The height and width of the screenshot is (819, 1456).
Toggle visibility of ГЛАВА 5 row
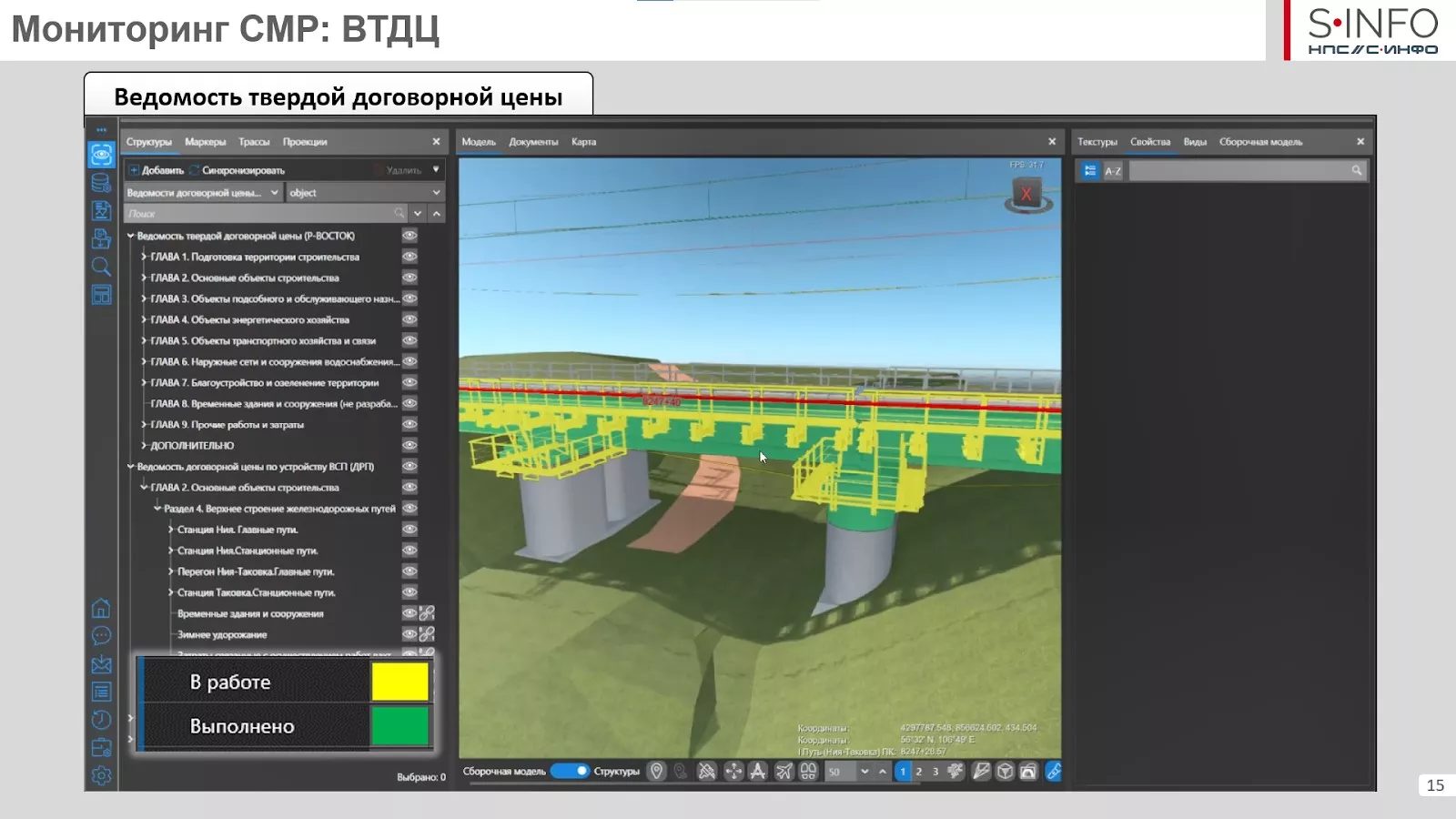[x=409, y=340]
